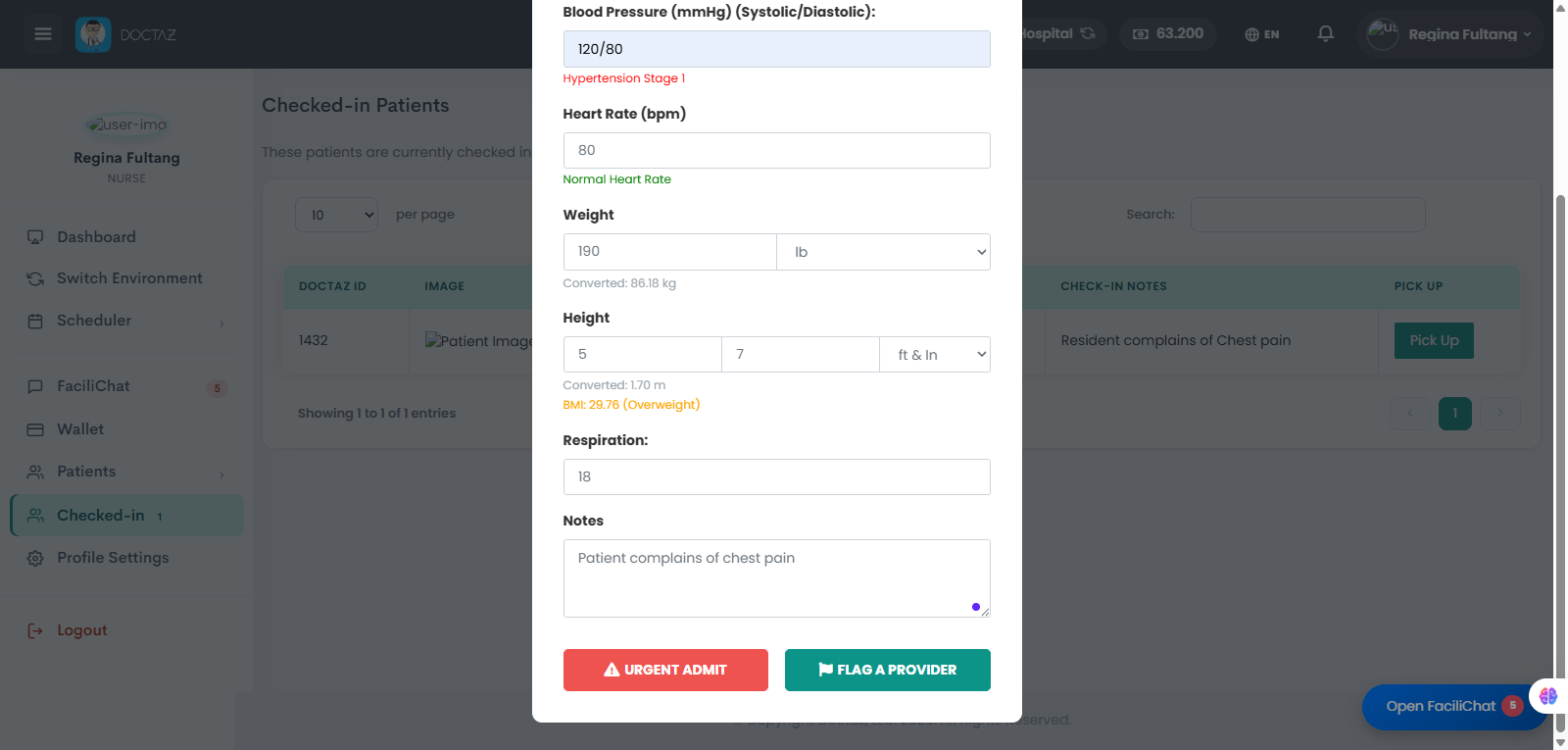Click the DOCTAZ logo icon
Image resolution: width=1568 pixels, height=750 pixels.
click(93, 34)
